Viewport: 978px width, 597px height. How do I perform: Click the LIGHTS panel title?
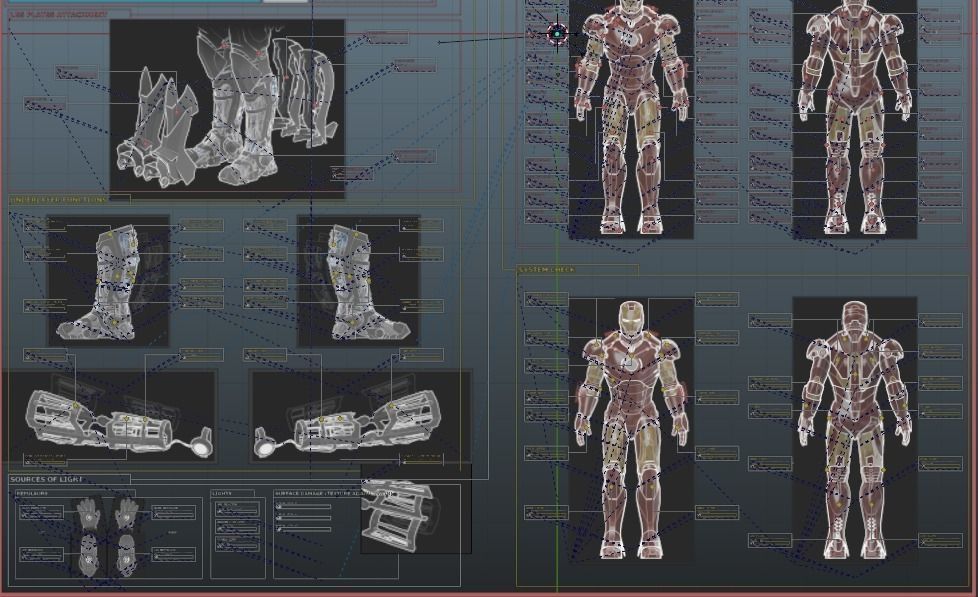pyautogui.click(x=222, y=493)
